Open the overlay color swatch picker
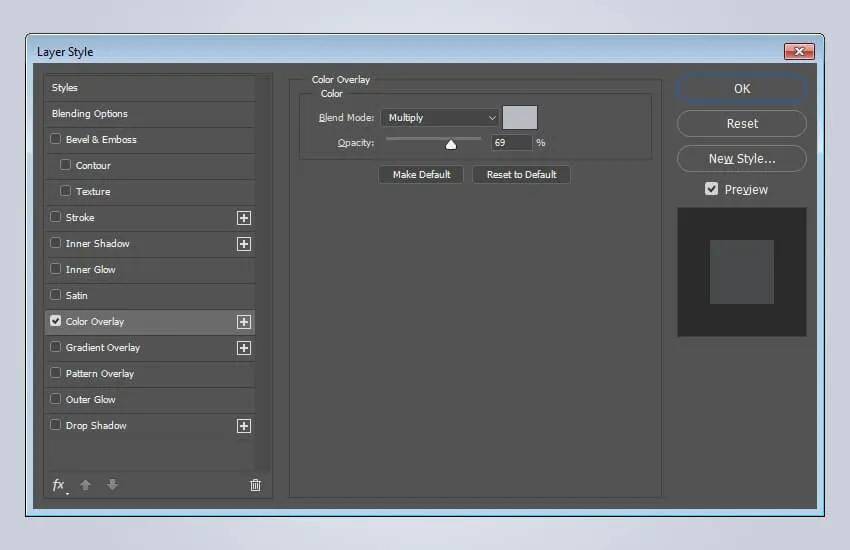 coord(520,118)
